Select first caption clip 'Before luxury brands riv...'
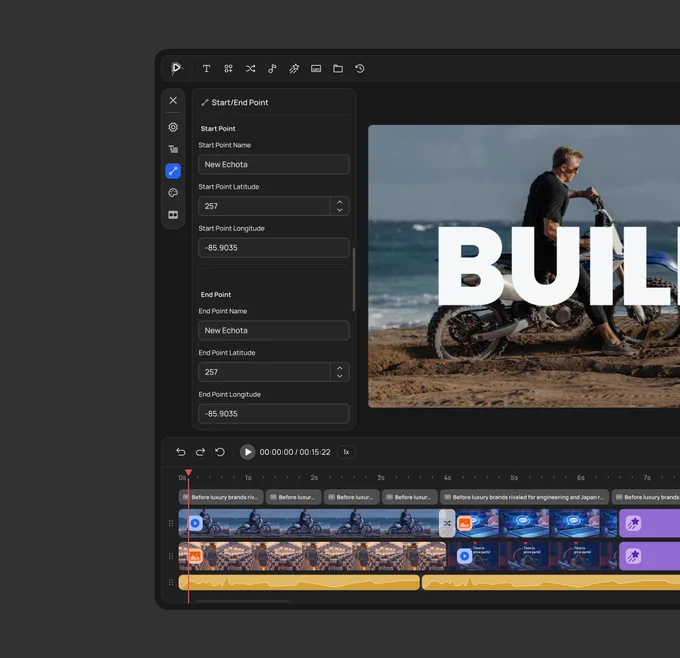680x658 pixels. coord(221,497)
